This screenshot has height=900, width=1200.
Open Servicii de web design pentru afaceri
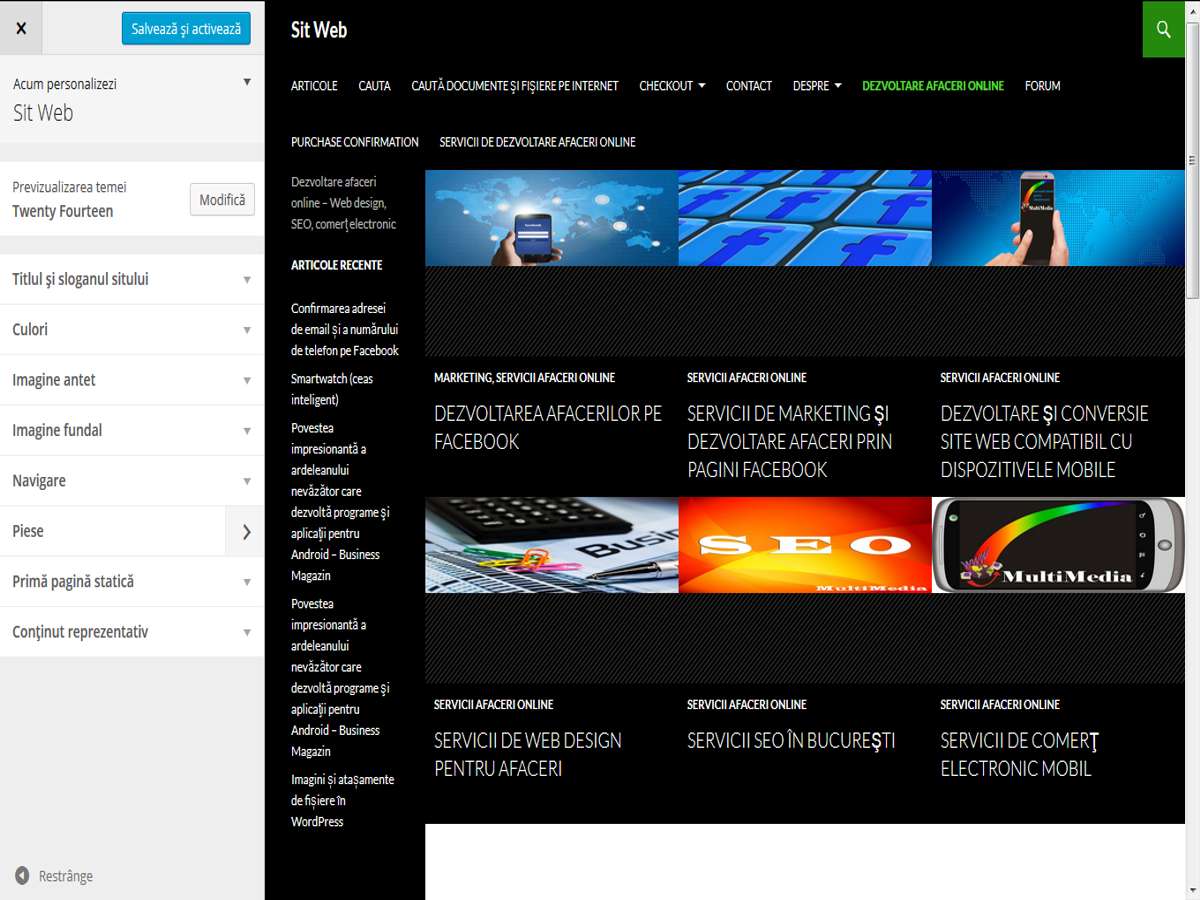pyautogui.click(x=528, y=754)
